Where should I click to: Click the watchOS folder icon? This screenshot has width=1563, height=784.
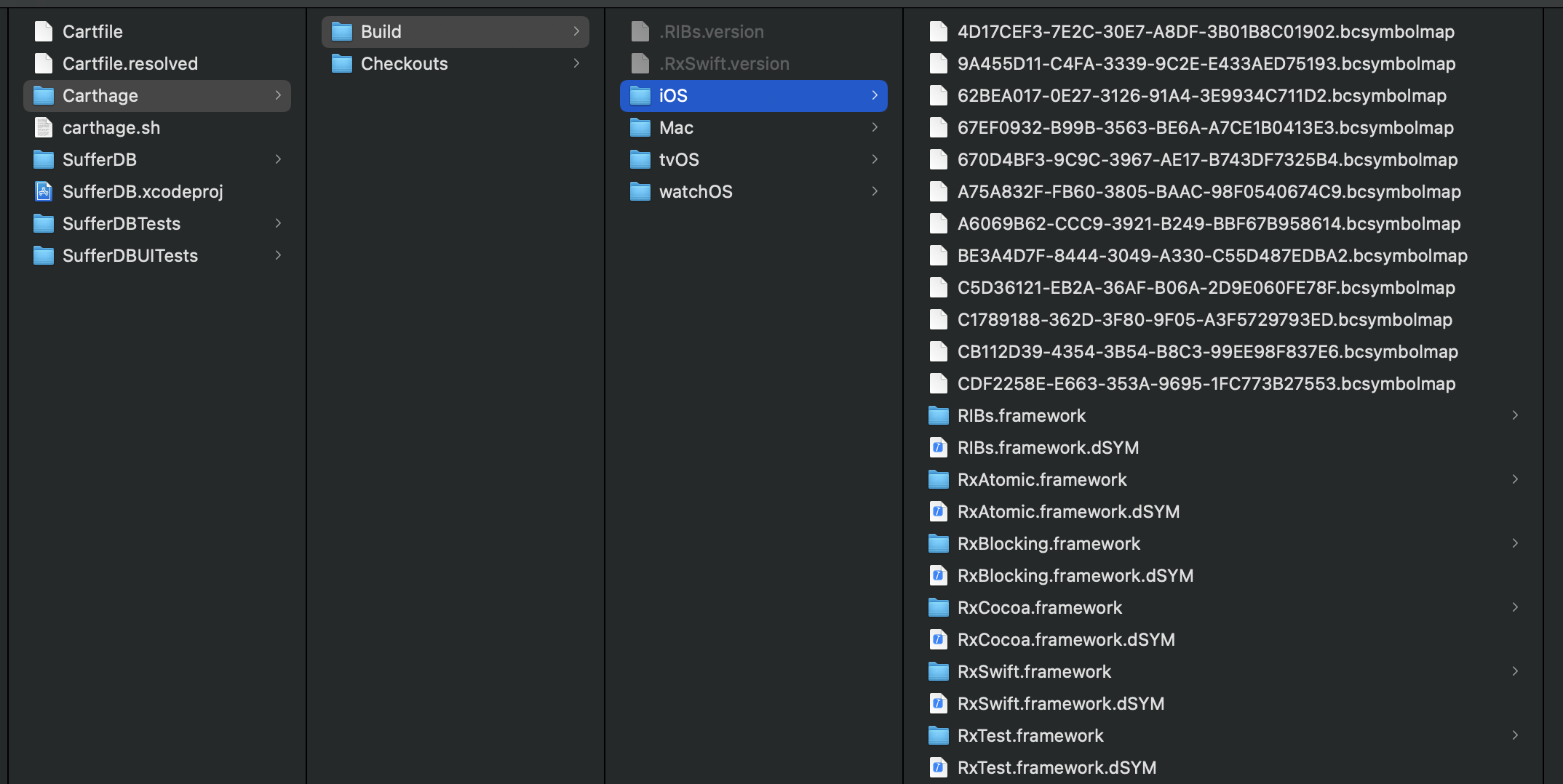(640, 191)
